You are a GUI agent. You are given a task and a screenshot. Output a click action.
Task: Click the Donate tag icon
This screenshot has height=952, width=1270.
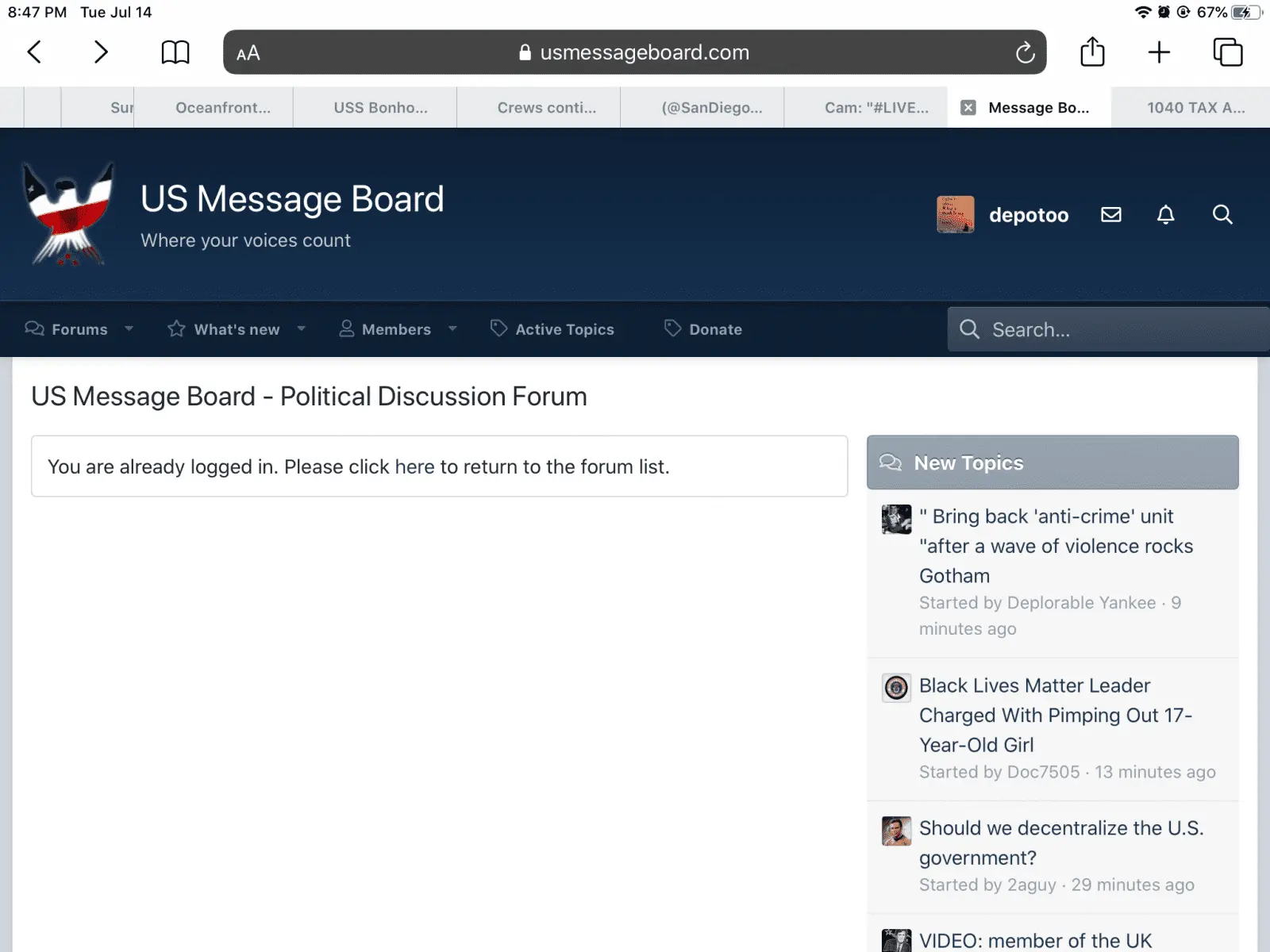[x=672, y=328]
